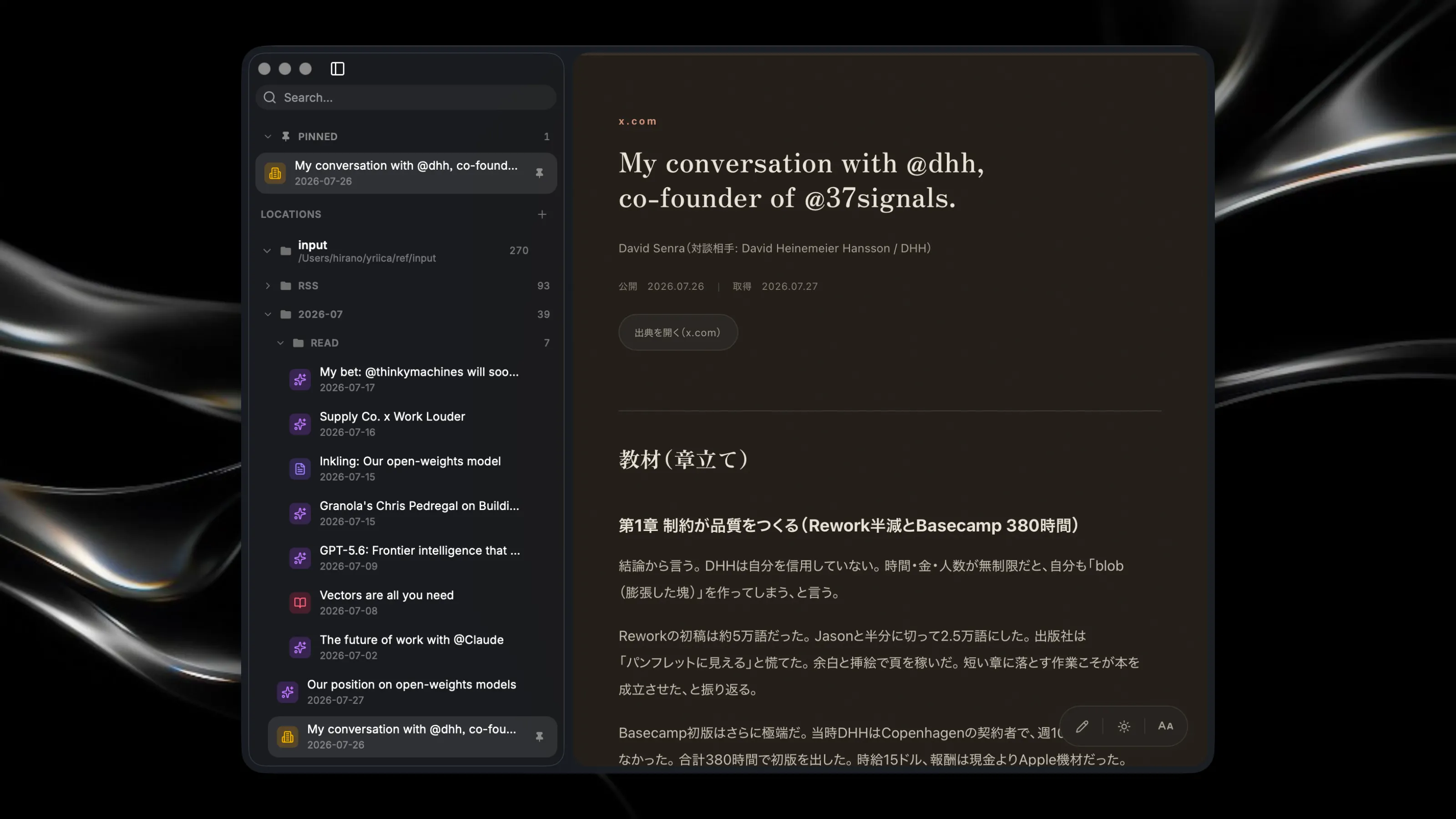Open 'Vectors are all you need' article

(418, 602)
